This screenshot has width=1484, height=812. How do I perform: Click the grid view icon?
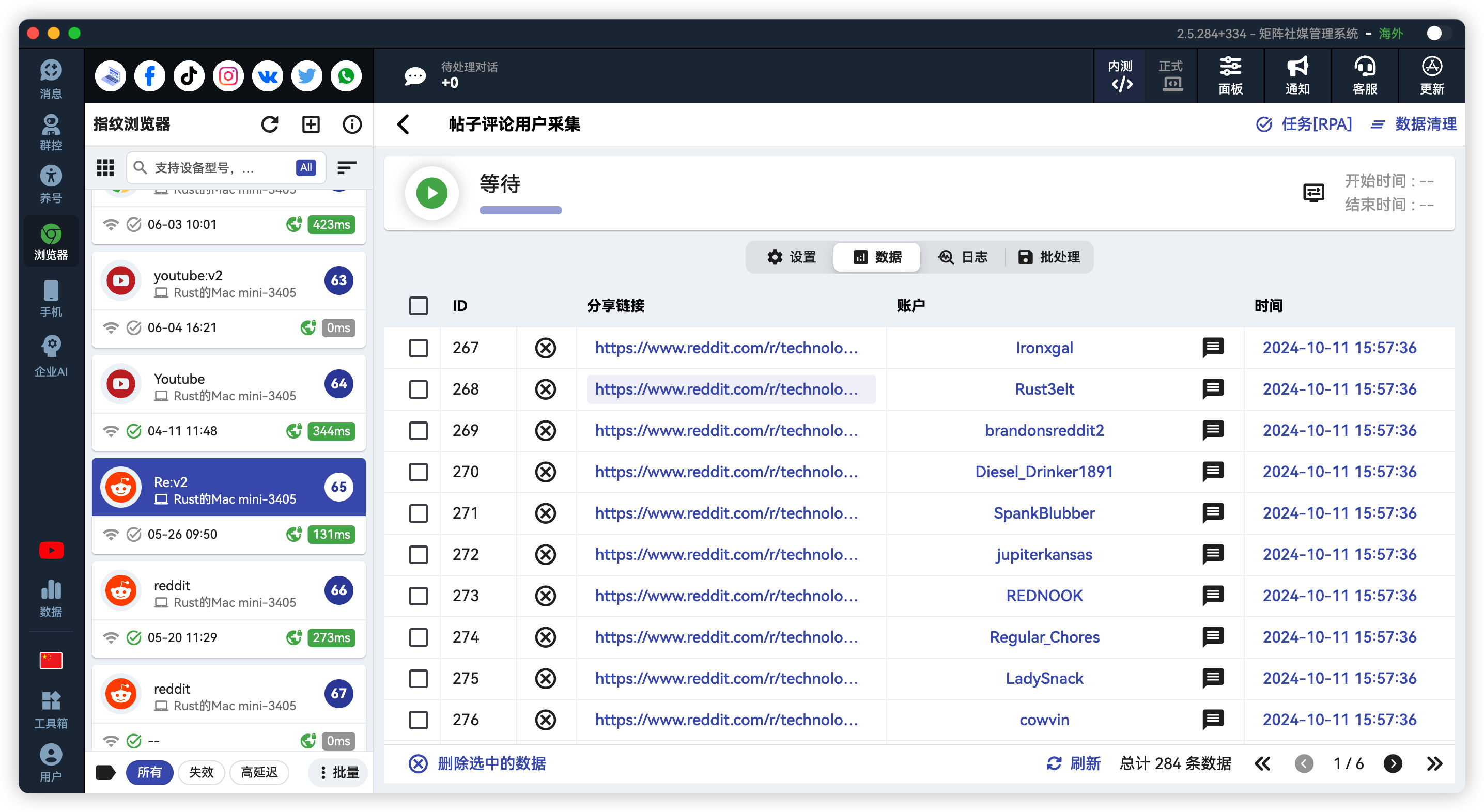105,167
